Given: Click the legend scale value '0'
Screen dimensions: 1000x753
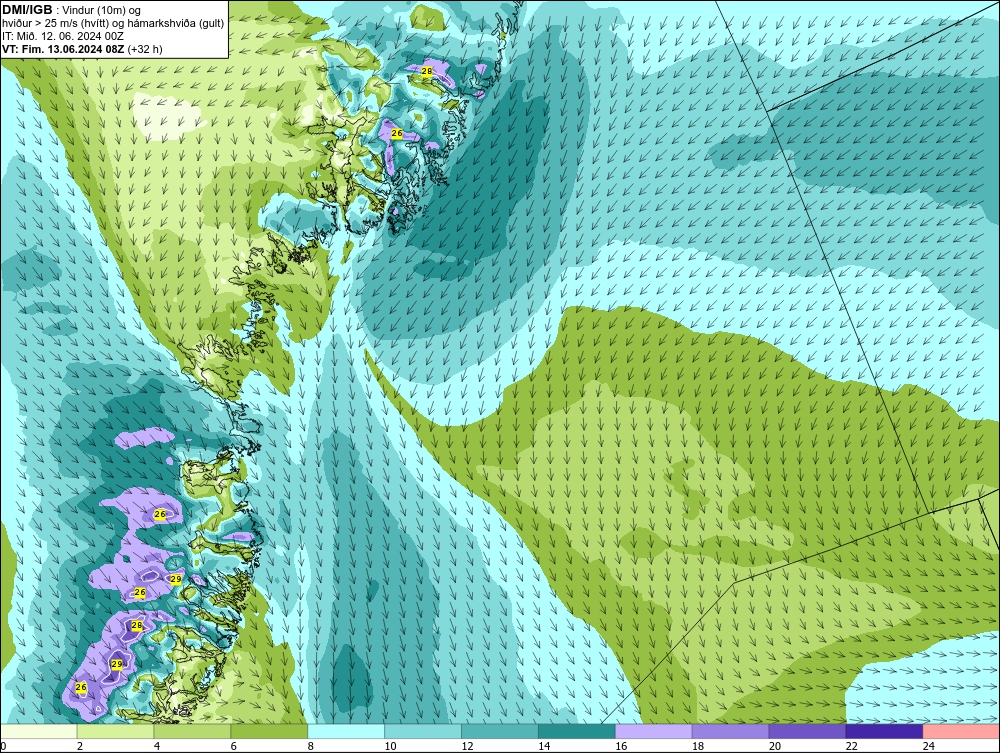Looking at the screenshot, I should point(3,746).
